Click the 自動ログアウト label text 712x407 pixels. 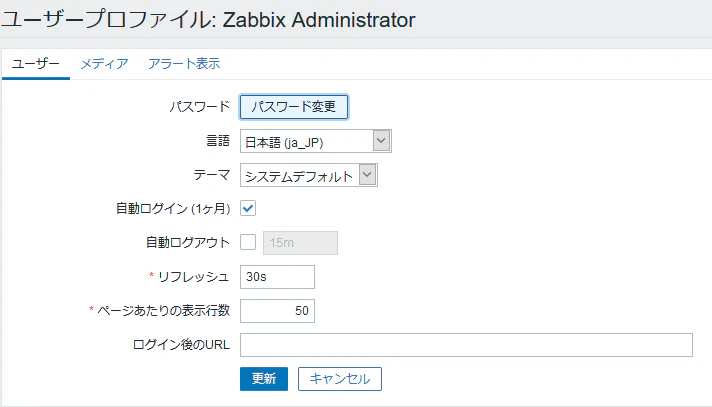[x=188, y=243]
